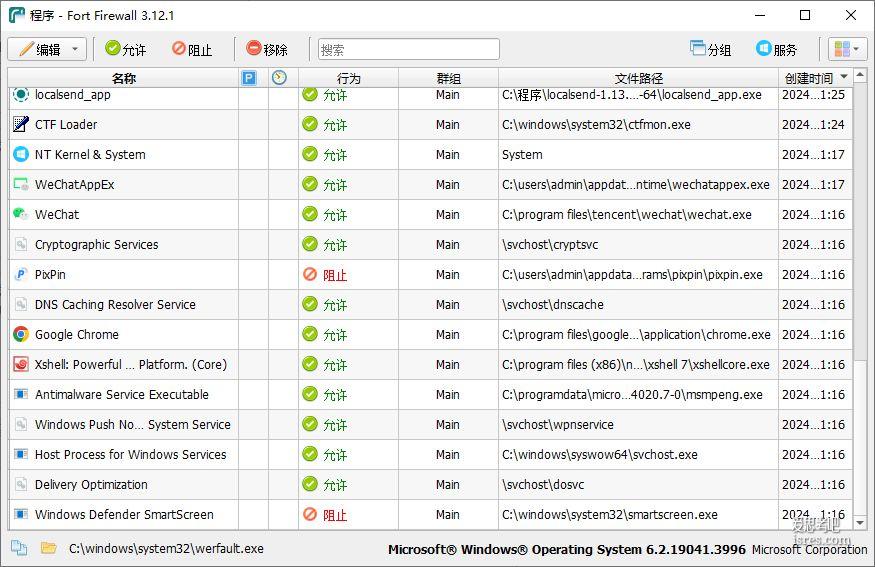The height and width of the screenshot is (567, 875).
Task: Click the C:\program files\tencent\wechat\wechat.exe path
Action: click(x=638, y=214)
